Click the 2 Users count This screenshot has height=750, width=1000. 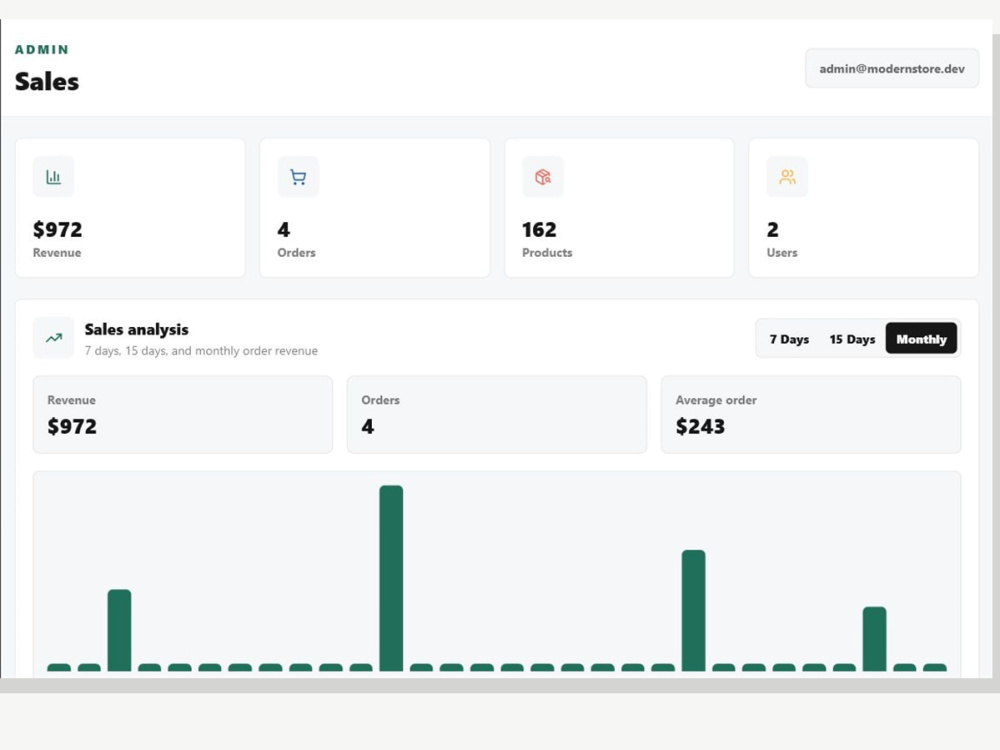click(772, 230)
